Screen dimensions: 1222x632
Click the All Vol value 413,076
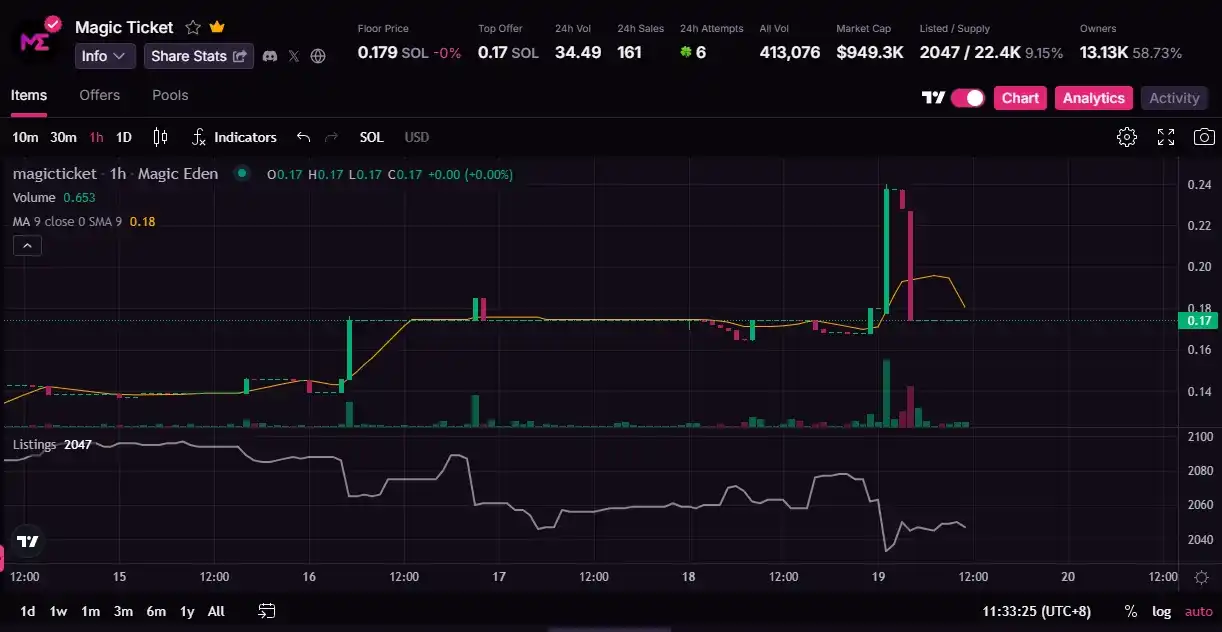point(790,52)
